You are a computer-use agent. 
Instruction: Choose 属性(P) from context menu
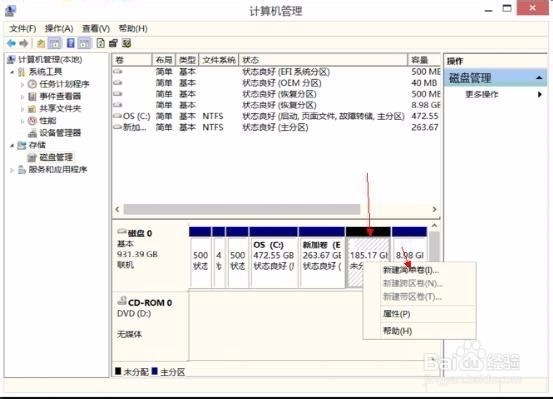pos(396,314)
